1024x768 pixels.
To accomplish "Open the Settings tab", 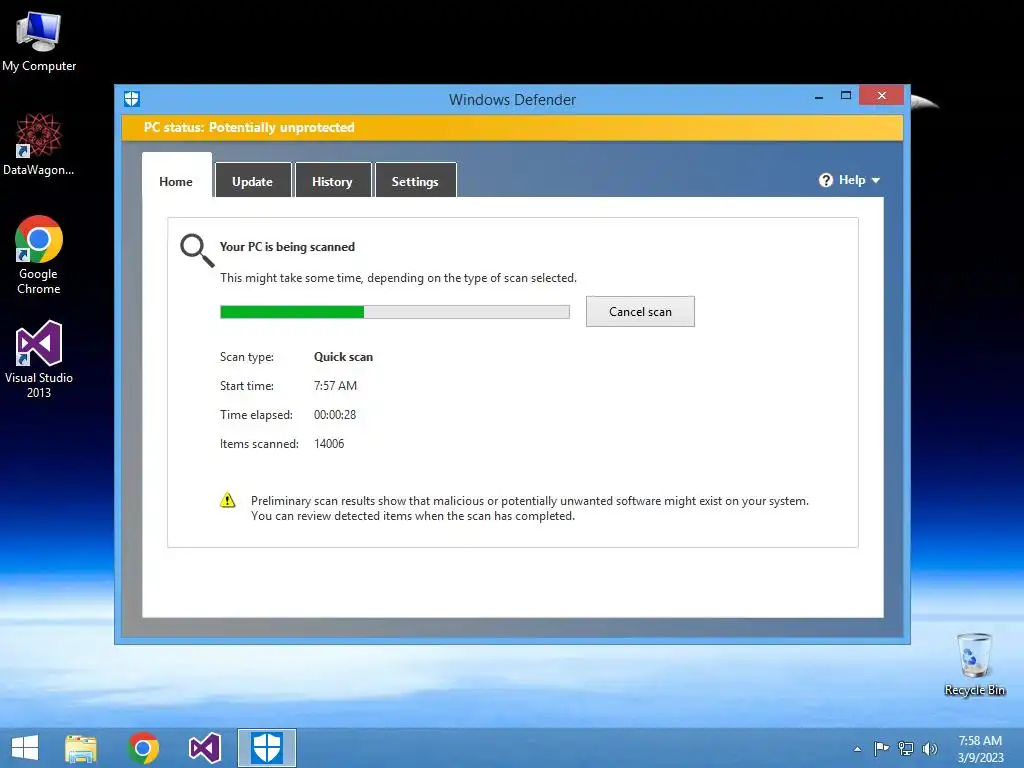I will coord(415,182).
